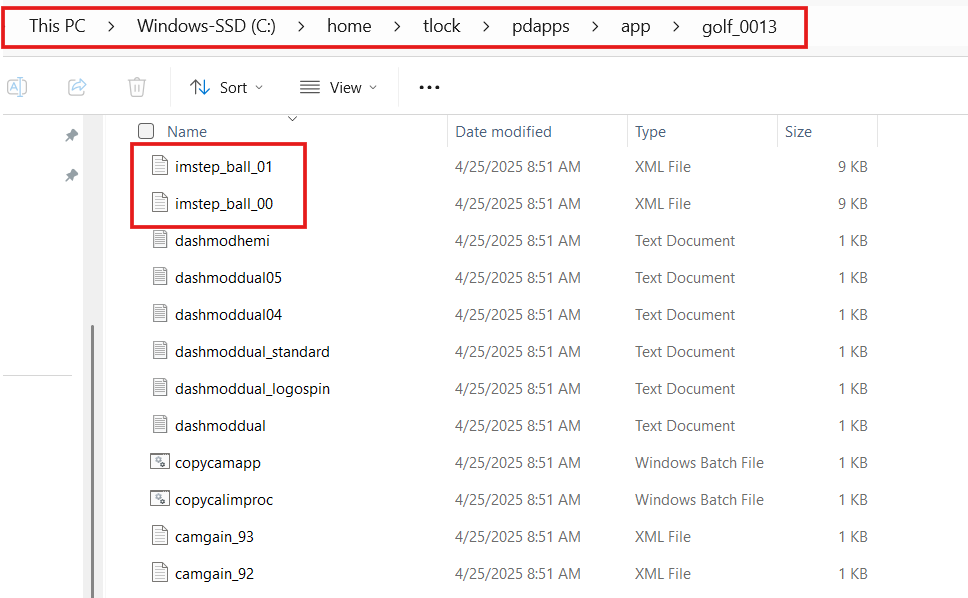Select the file name dashmoddual_standard
The image size is (968, 598).
[x=252, y=352]
